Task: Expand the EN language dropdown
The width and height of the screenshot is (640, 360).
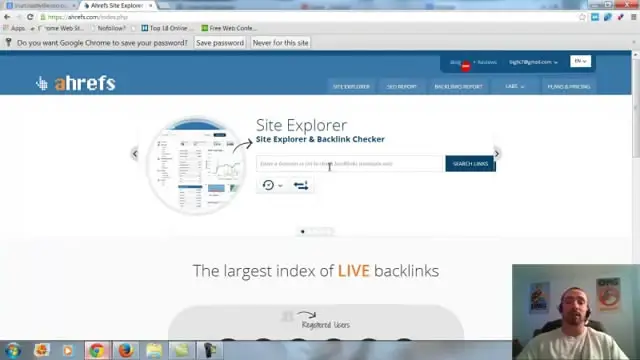Action: (580, 61)
